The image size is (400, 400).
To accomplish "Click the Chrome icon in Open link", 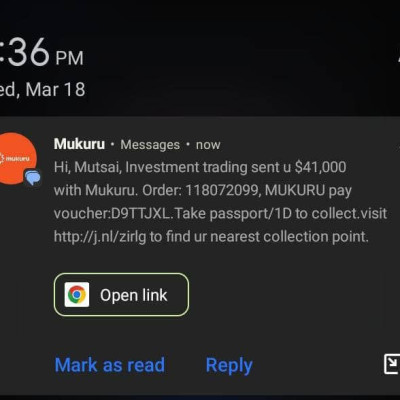I will tap(77, 295).
